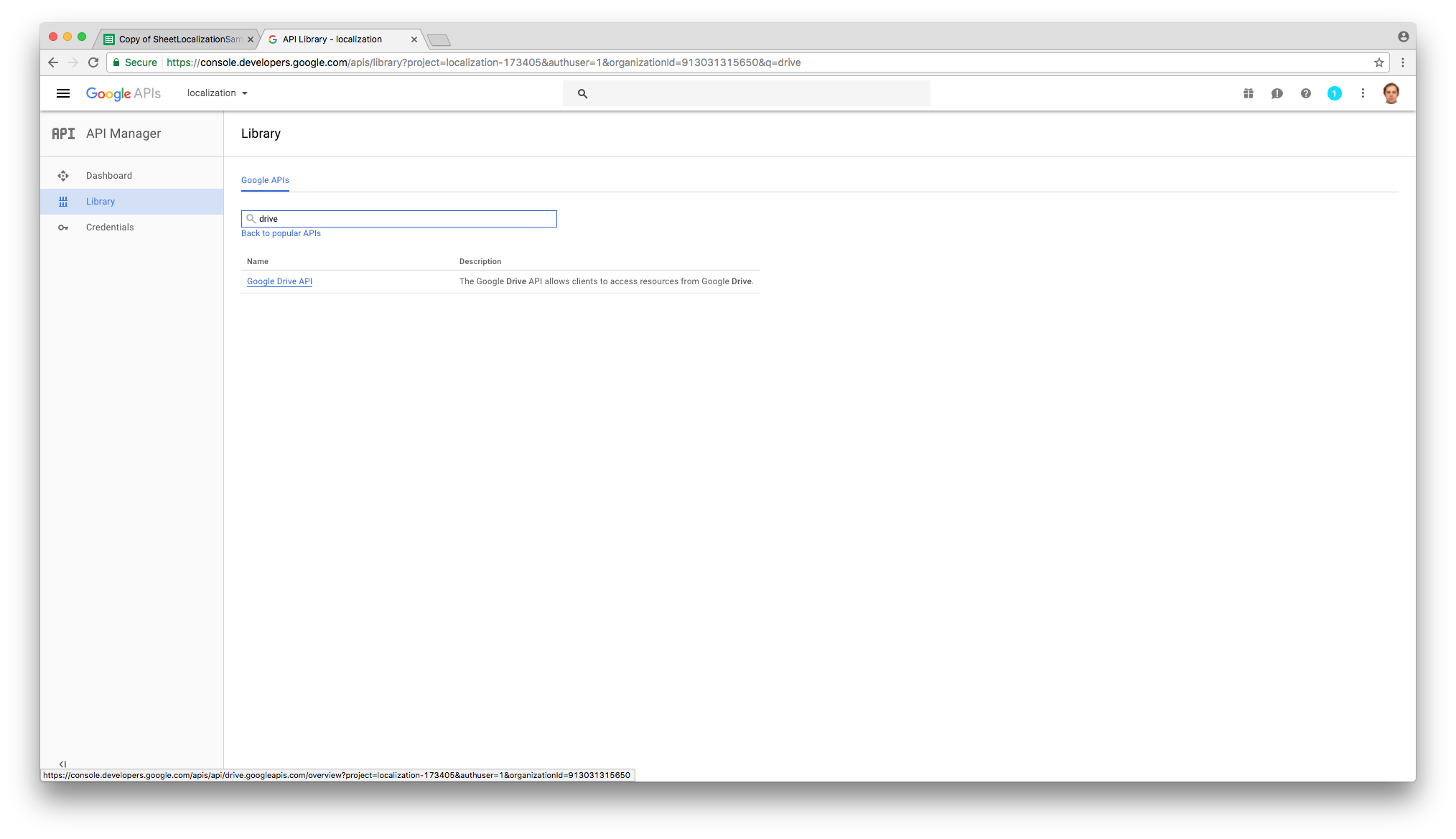Open the notifications badge showing 1
This screenshot has width=1456, height=839.
click(x=1334, y=93)
